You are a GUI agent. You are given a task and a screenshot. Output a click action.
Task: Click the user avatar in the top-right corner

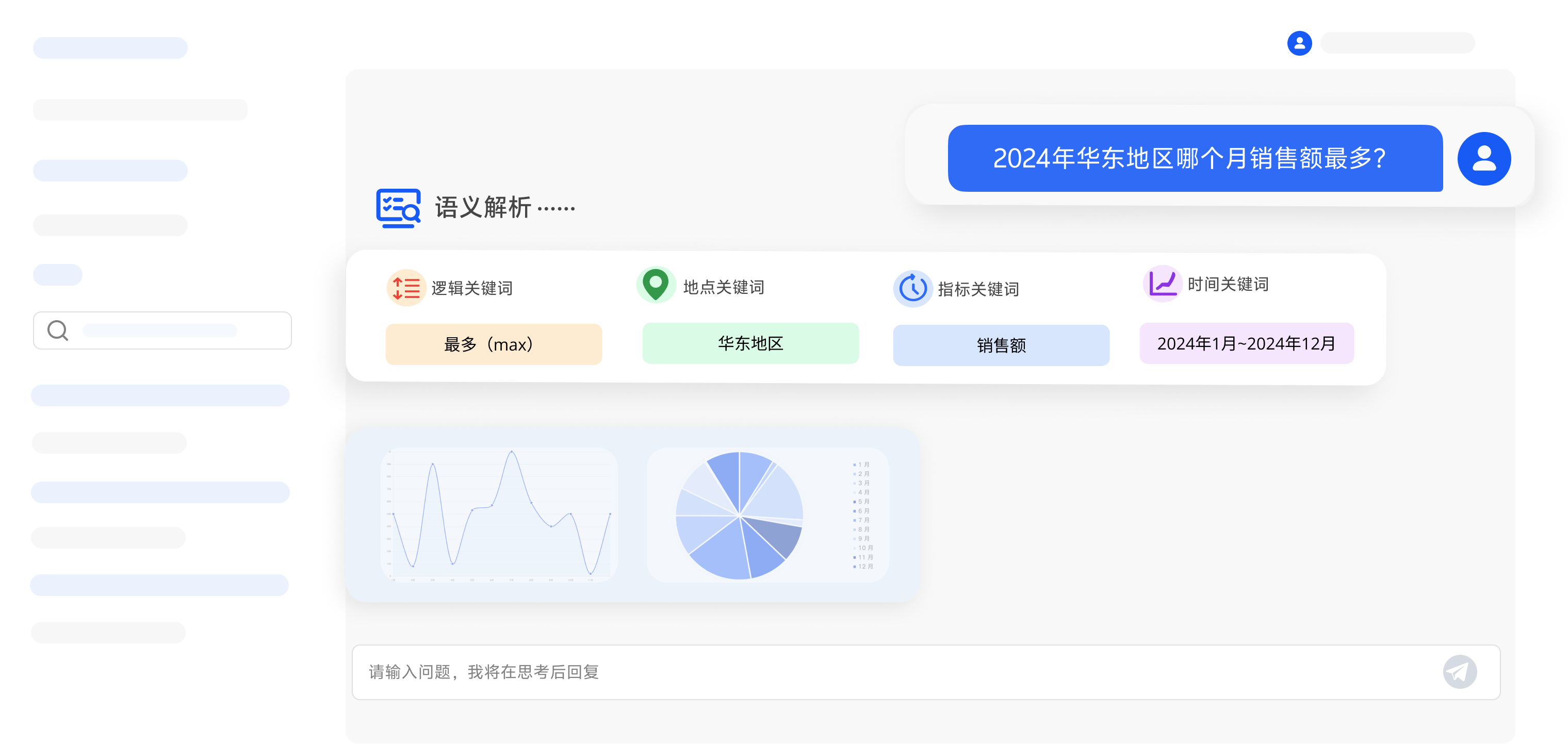click(x=1300, y=43)
